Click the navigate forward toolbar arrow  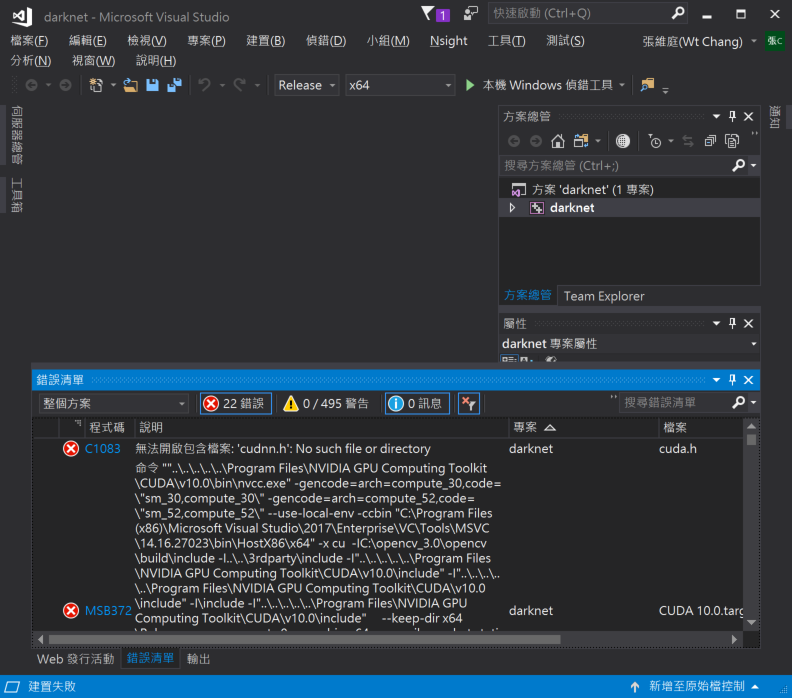coord(65,85)
